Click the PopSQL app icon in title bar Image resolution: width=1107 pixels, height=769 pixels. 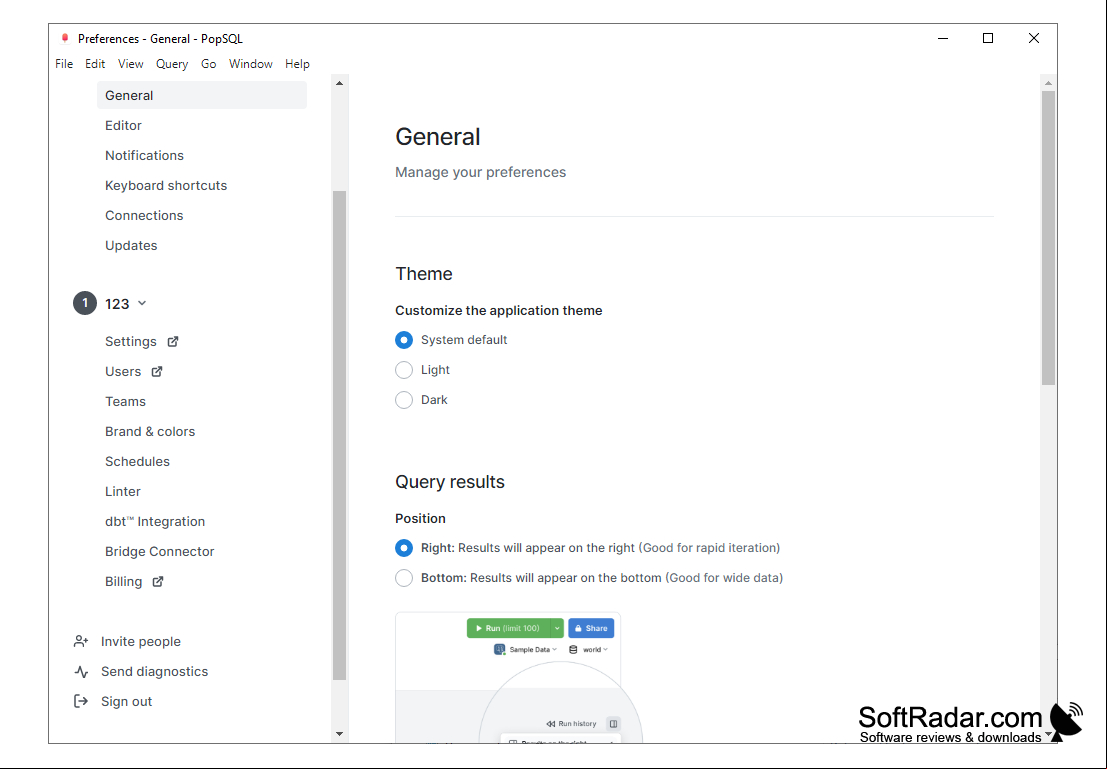[65, 38]
